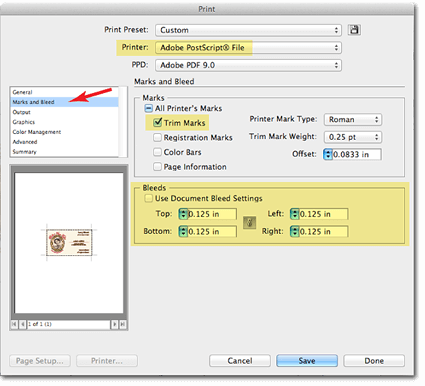The height and width of the screenshot is (386, 425).
Task: Click the page number field in preview
Action: coord(68,324)
